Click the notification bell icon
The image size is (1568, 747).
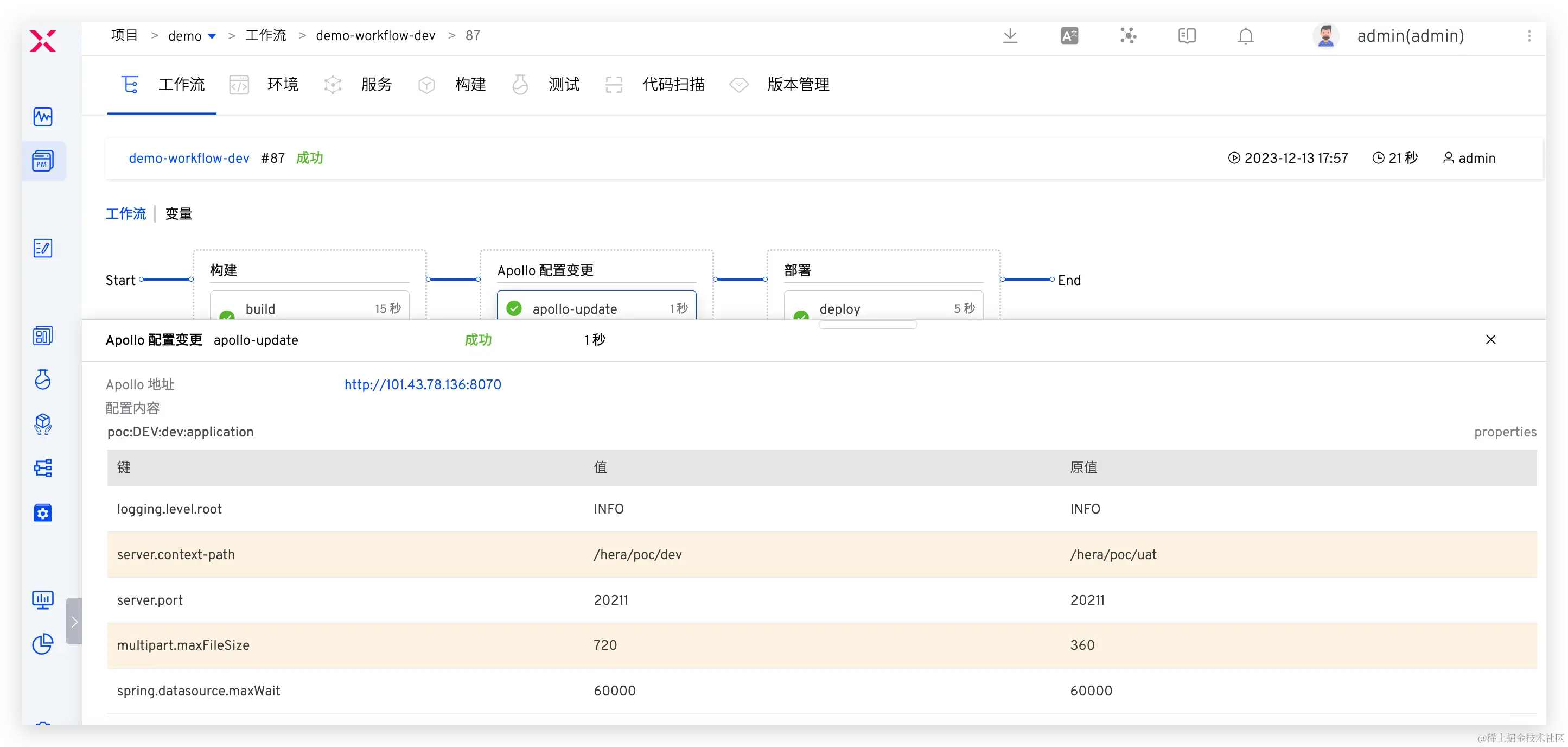coord(1245,36)
